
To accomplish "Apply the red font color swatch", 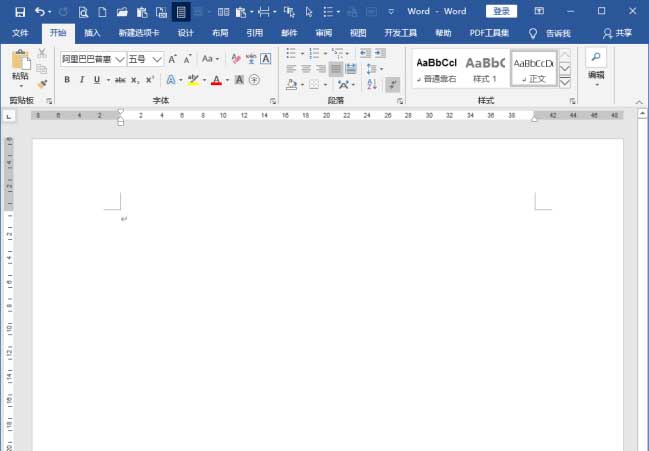I will click(x=215, y=80).
